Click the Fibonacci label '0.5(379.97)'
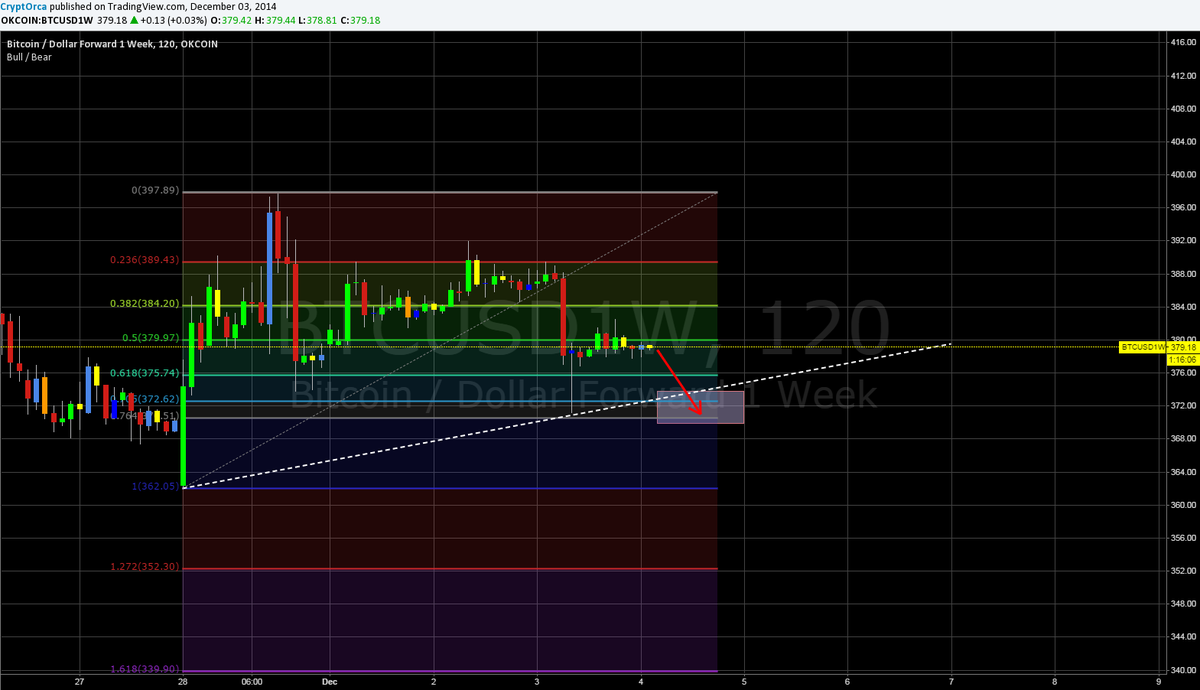The width and height of the screenshot is (1200, 690). pyautogui.click(x=151, y=338)
